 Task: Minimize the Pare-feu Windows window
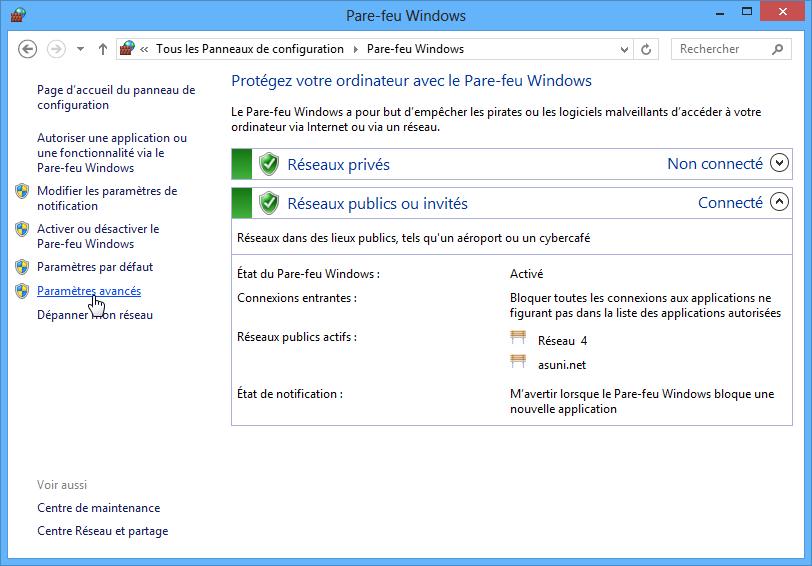coord(720,12)
